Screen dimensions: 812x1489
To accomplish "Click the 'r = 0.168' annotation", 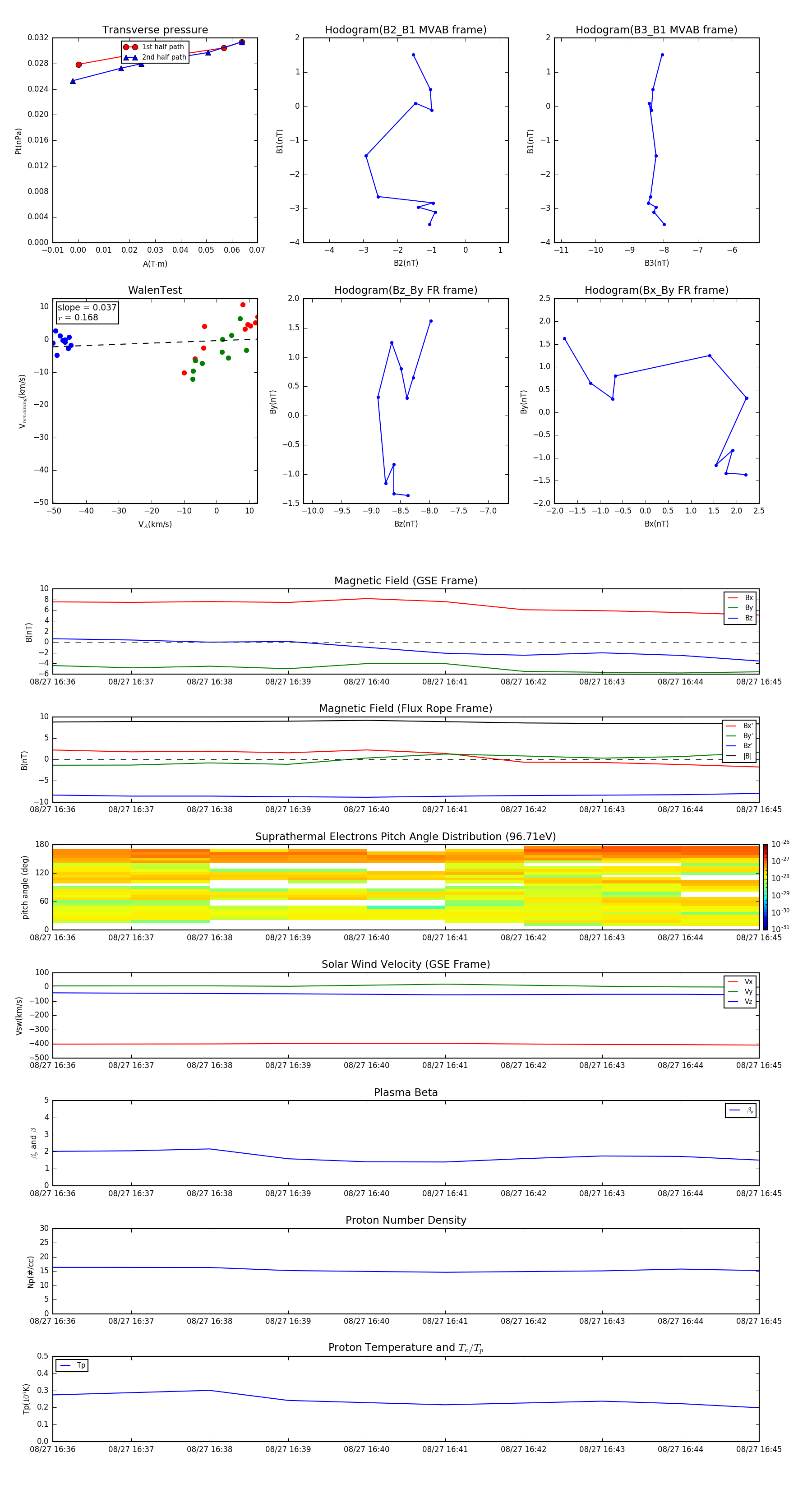I will 78,317.
